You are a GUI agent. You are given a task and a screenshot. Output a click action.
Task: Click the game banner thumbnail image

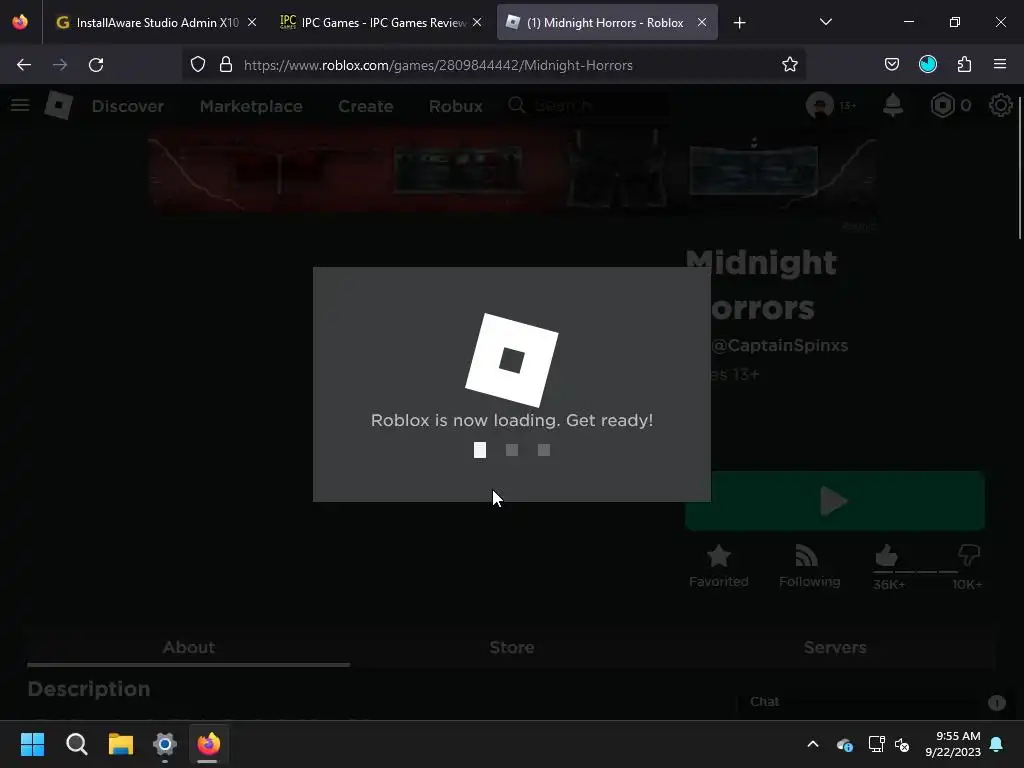511,172
